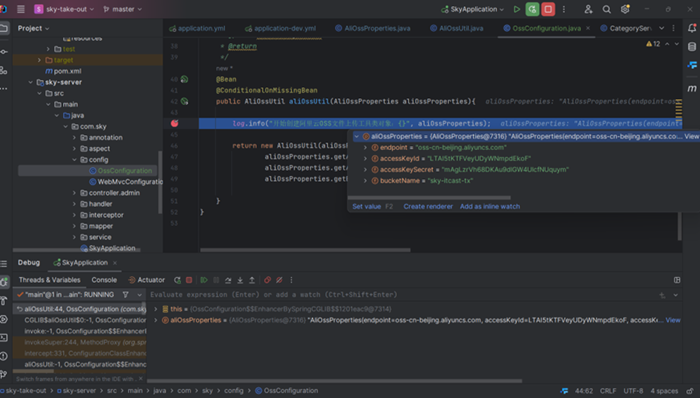Open the sky-take-out project dropdown
700x398 pixels.
coord(64,9)
